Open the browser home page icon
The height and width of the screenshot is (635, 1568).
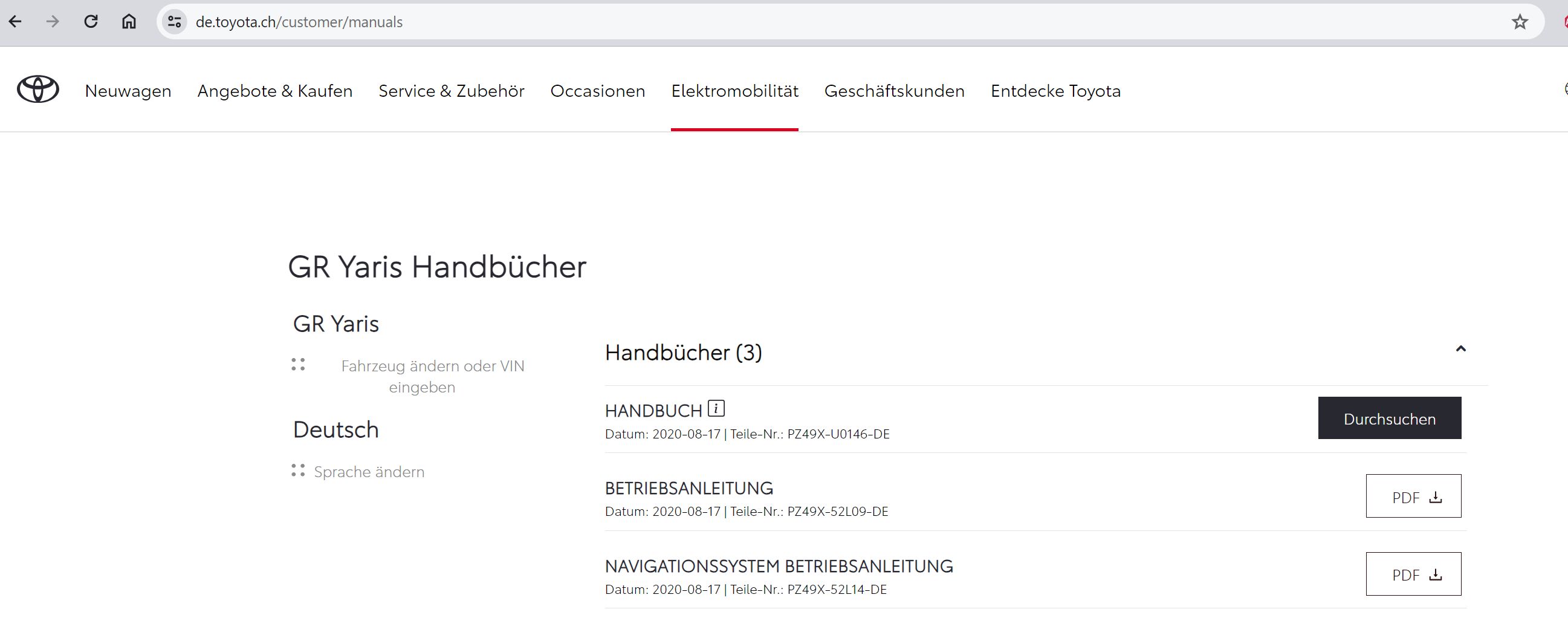coord(128,22)
